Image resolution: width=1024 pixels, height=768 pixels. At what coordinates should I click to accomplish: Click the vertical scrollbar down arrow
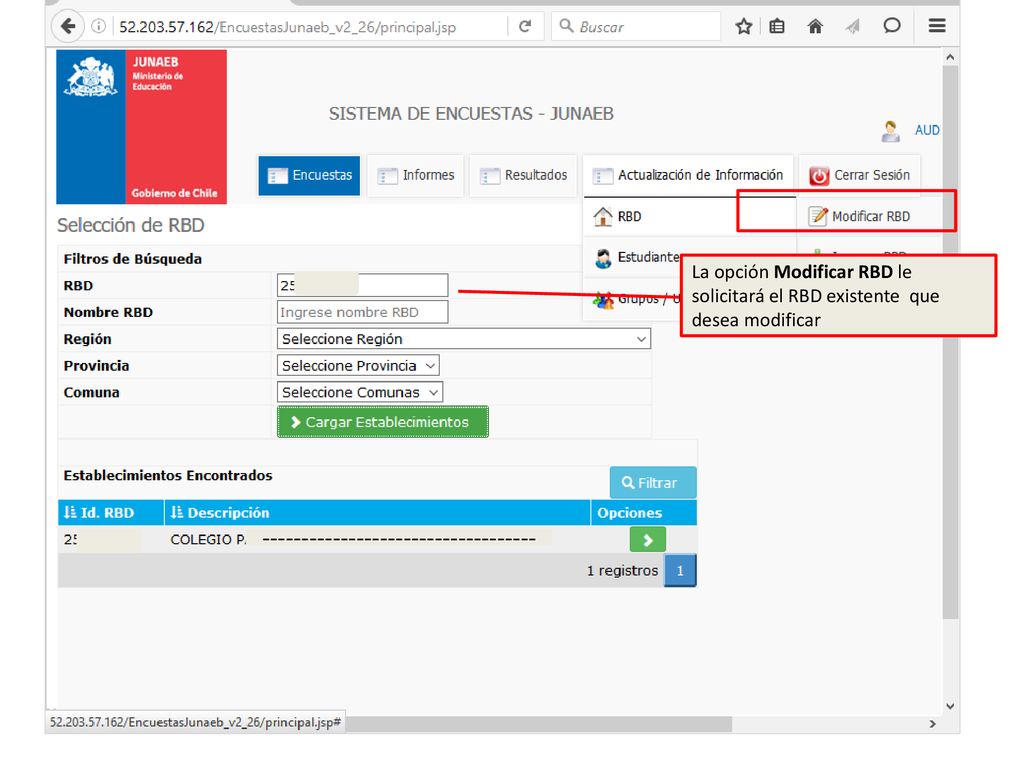950,706
